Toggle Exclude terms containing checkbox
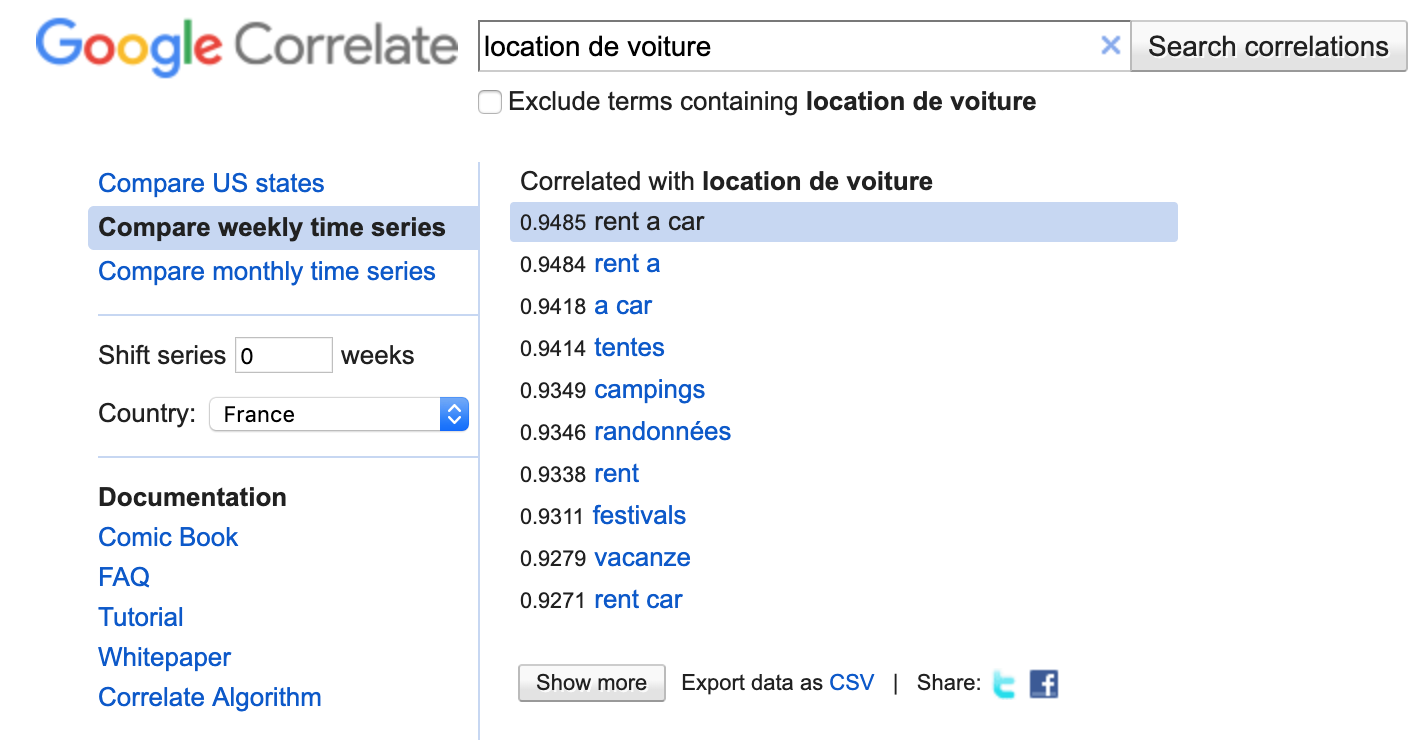1420x740 pixels. 490,102
